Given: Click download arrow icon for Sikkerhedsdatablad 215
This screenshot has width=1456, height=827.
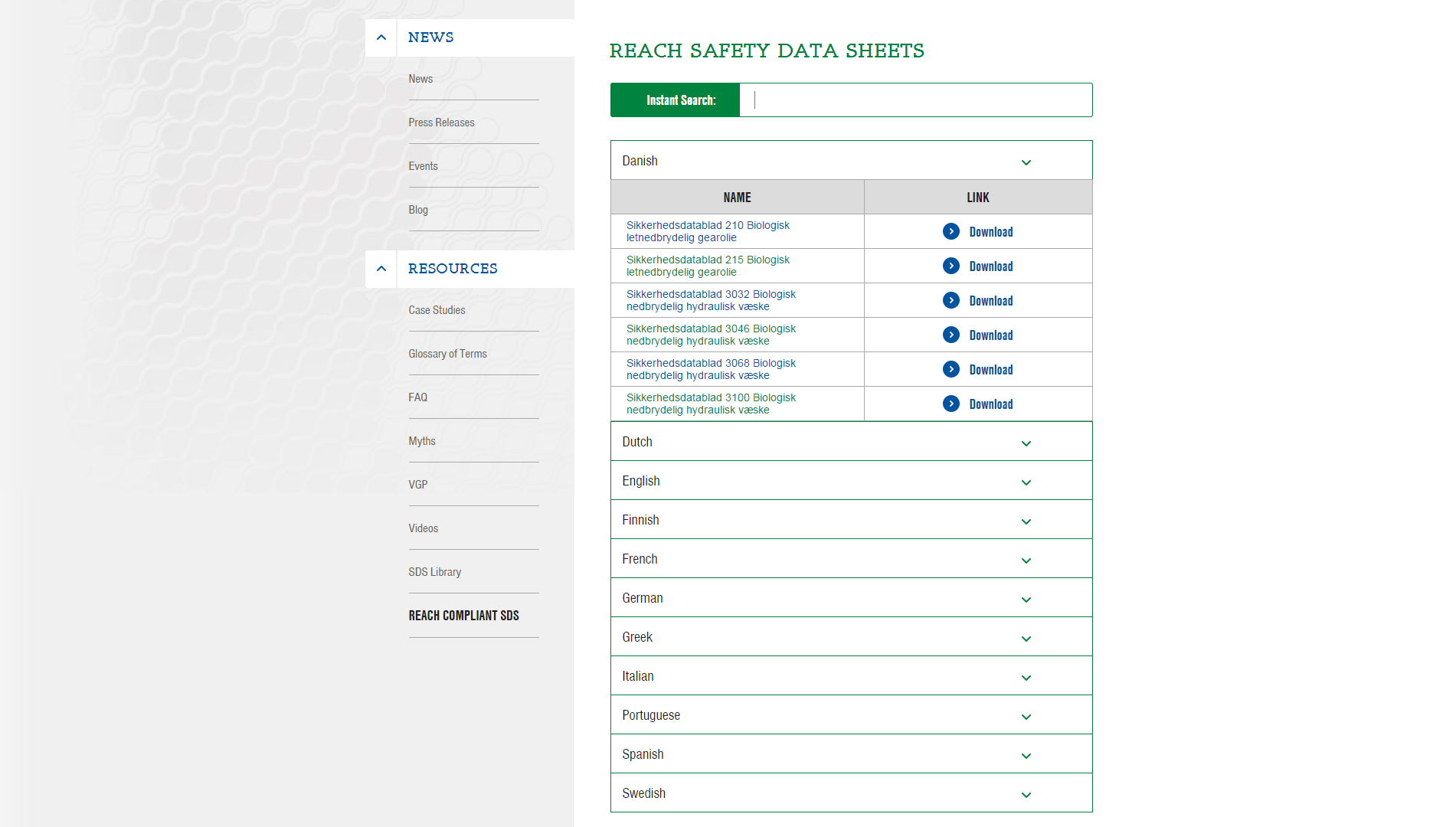Looking at the screenshot, I should tap(951, 266).
